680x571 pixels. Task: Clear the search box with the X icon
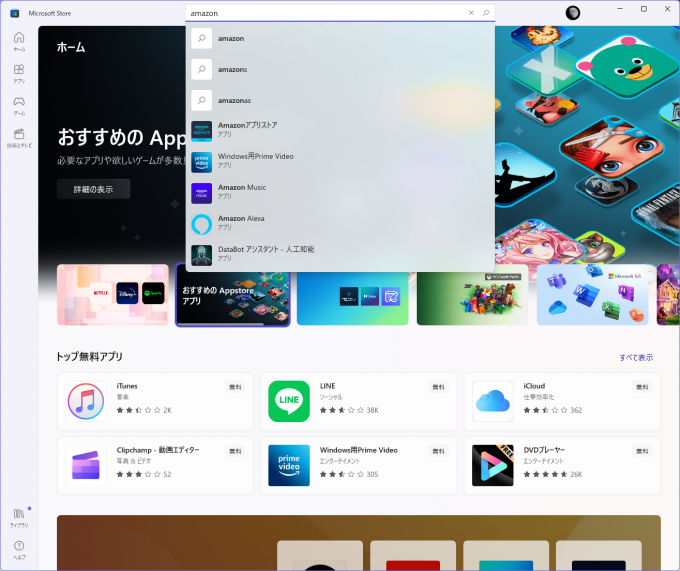[x=471, y=13]
